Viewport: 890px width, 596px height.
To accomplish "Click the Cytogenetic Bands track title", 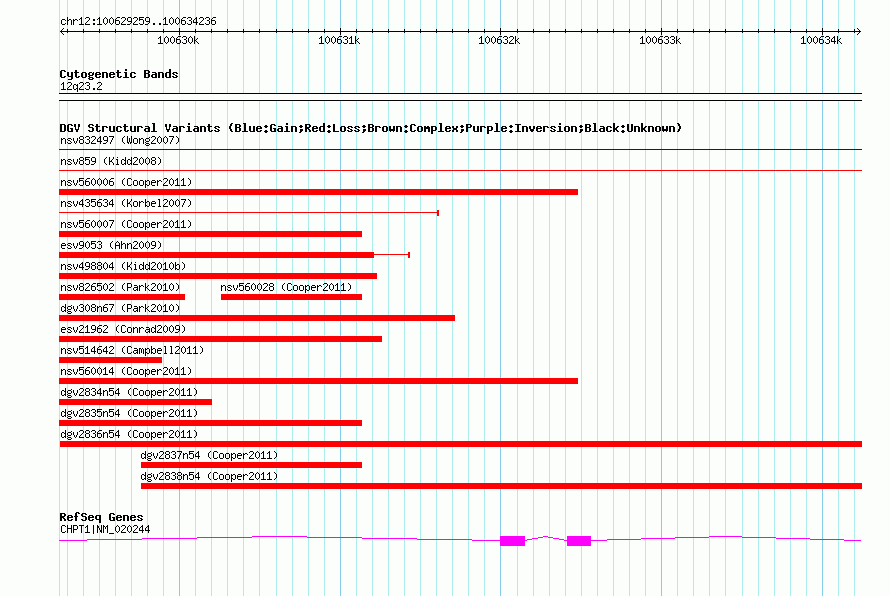I will click(x=119, y=74).
